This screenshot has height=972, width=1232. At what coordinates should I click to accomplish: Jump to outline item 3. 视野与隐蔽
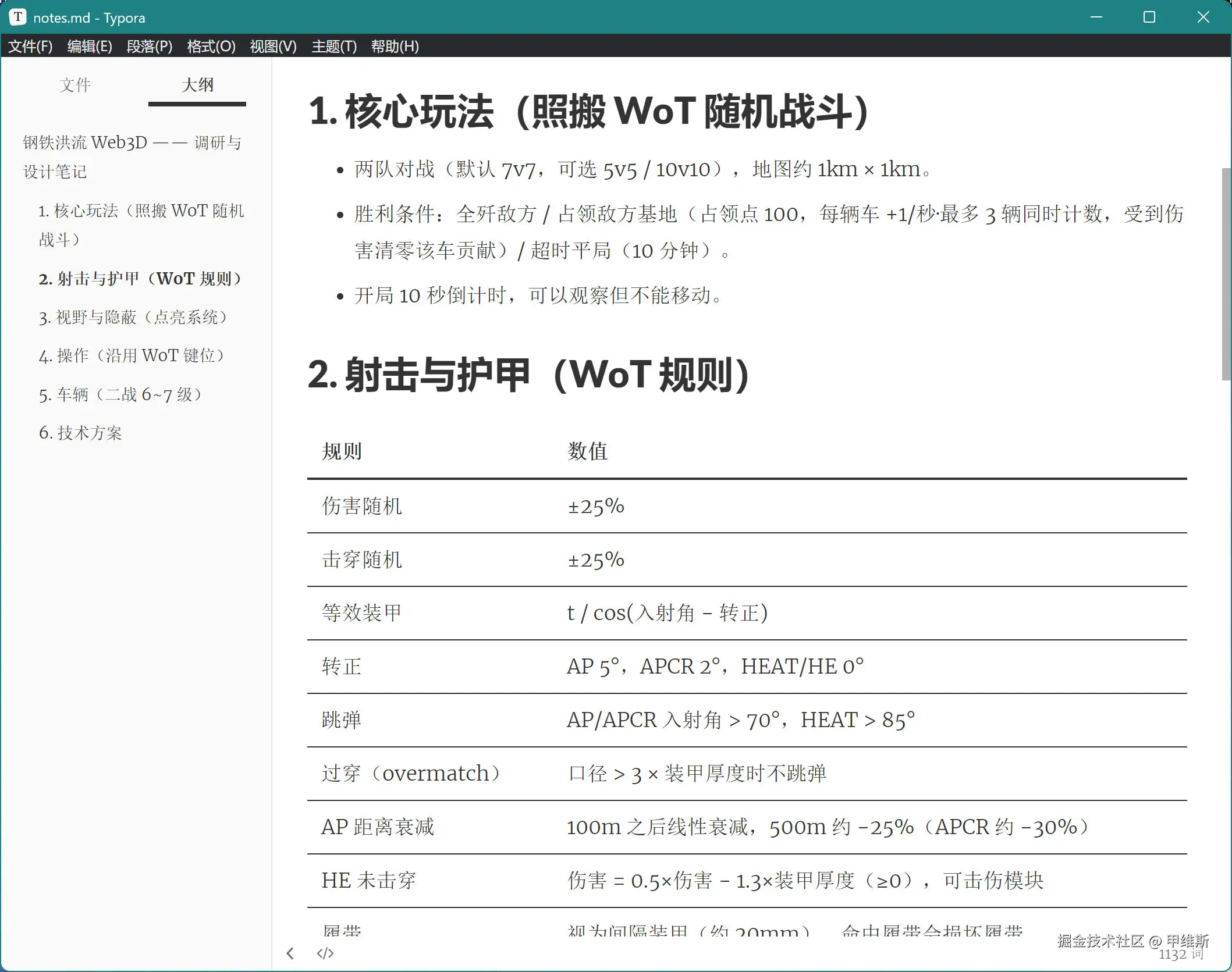(134, 317)
